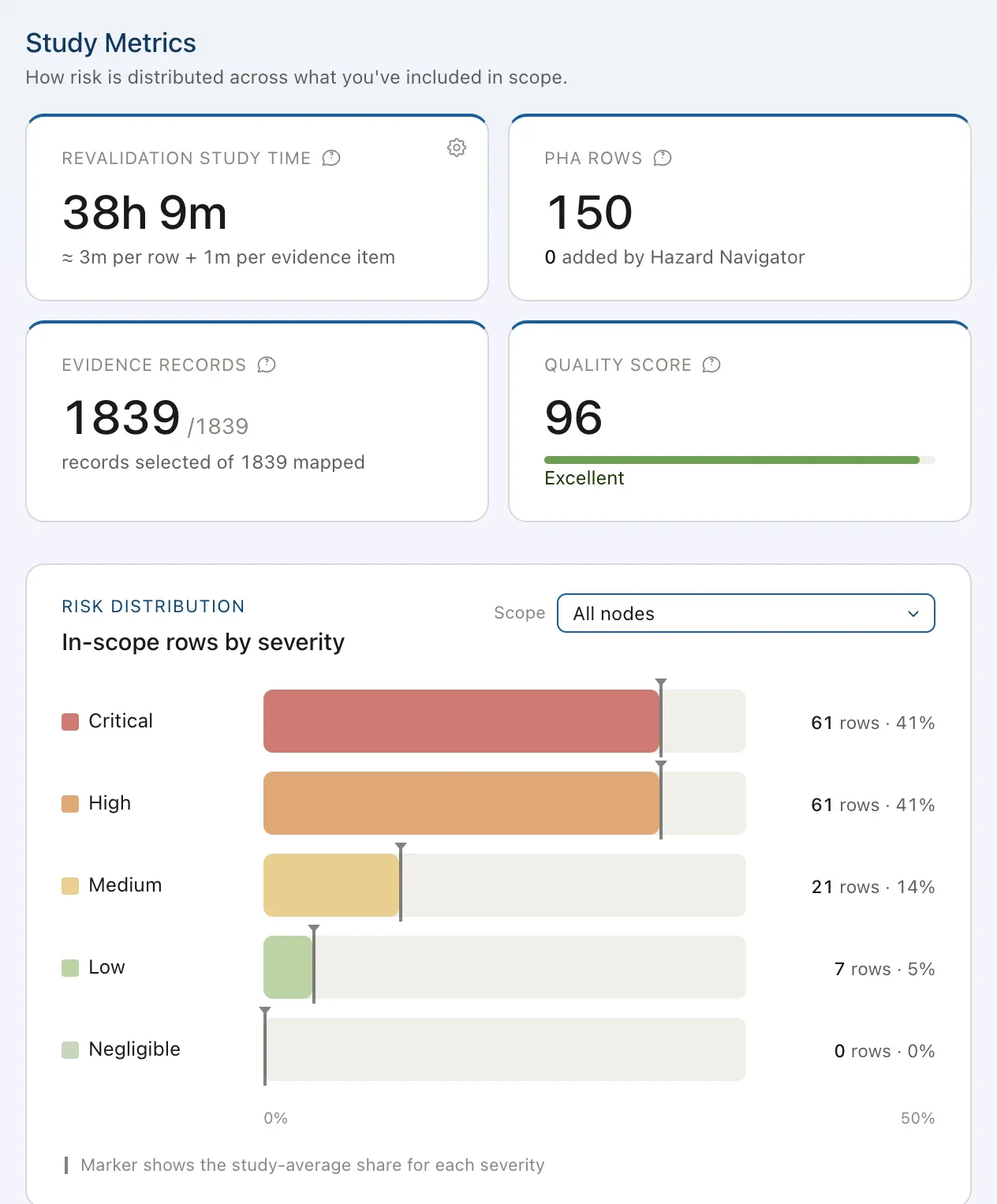
Task: Click 'records selected of 1839 mapped' text
Action: 213,462
